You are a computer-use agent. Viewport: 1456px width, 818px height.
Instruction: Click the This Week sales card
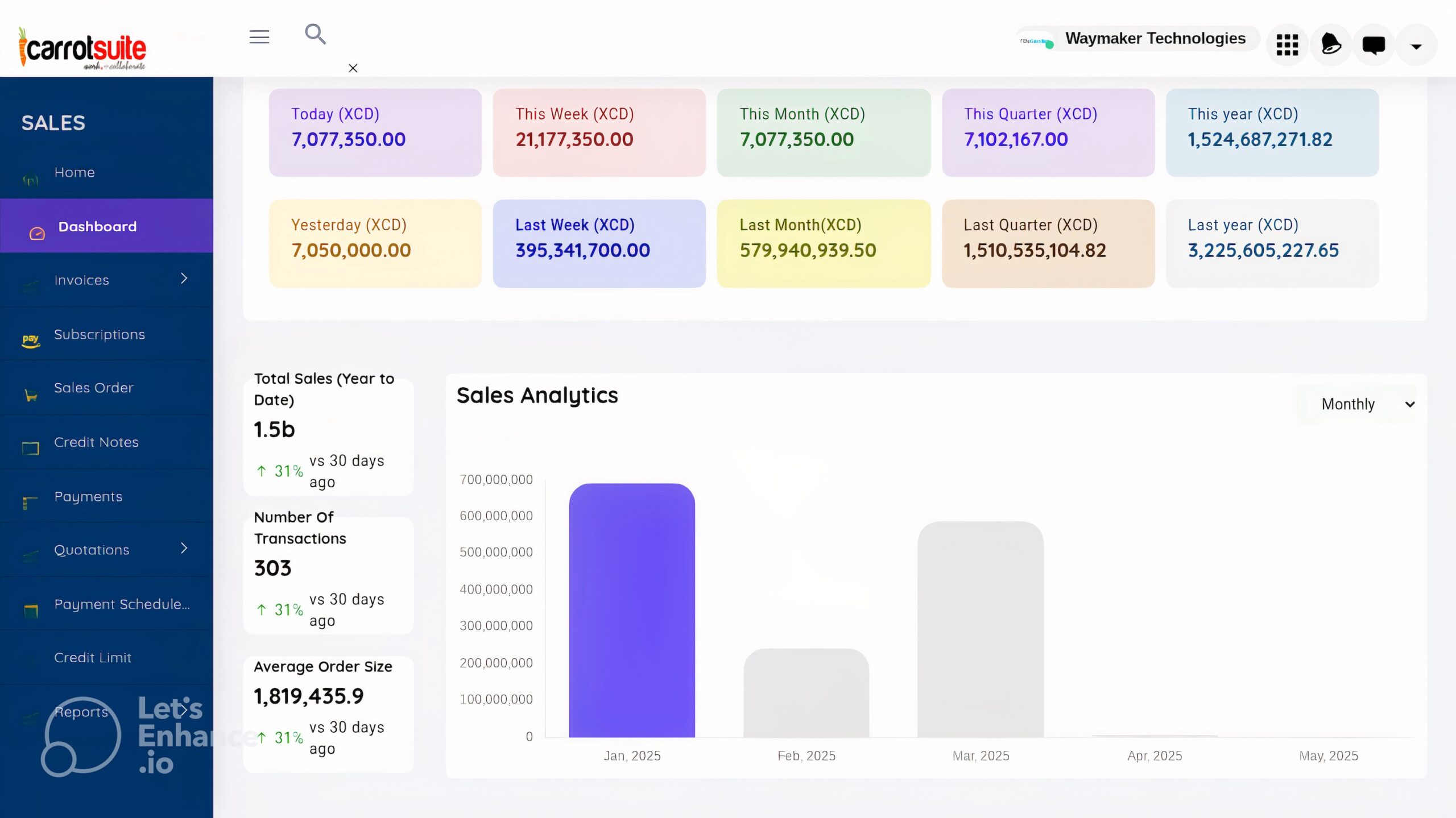(x=599, y=132)
